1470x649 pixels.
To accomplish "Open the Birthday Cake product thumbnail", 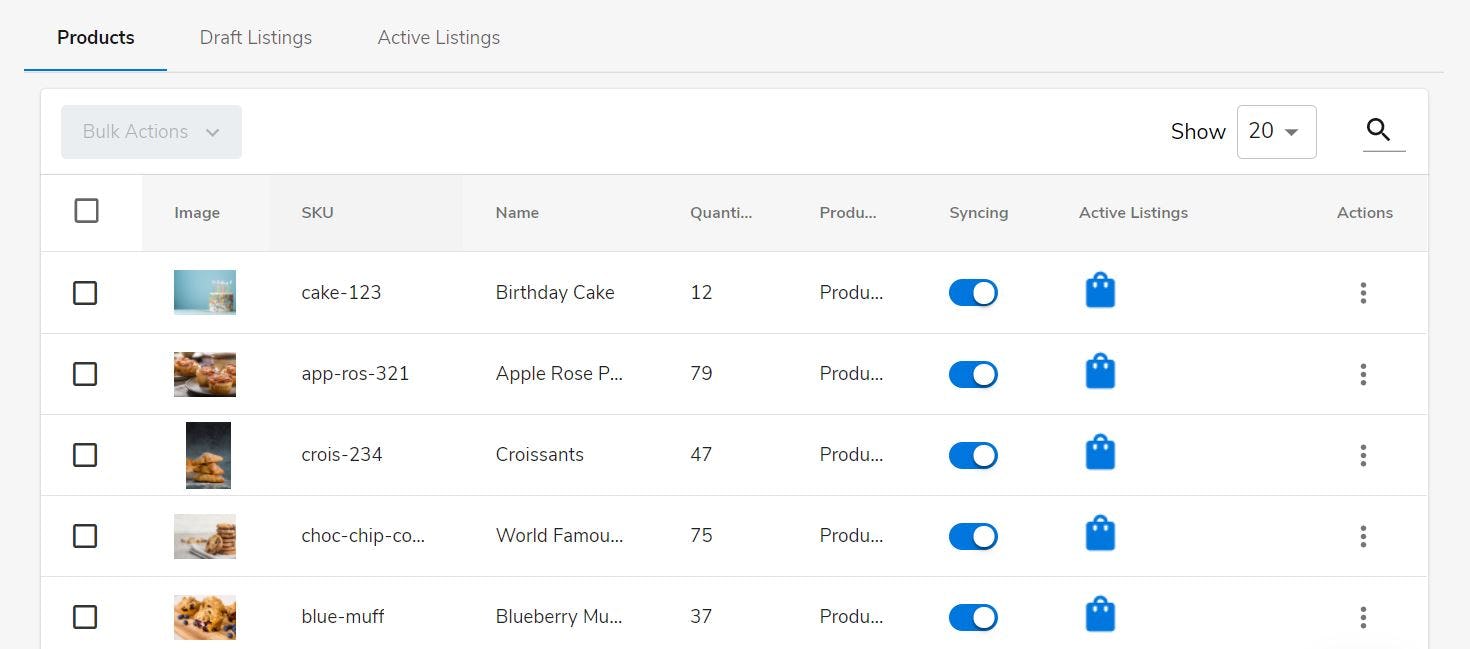I will [x=205, y=292].
